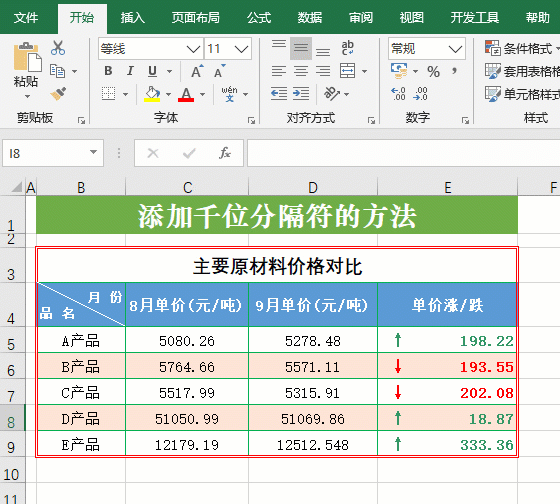Align text left in cell
Image resolution: width=560 pixels, height=504 pixels.
point(279,71)
